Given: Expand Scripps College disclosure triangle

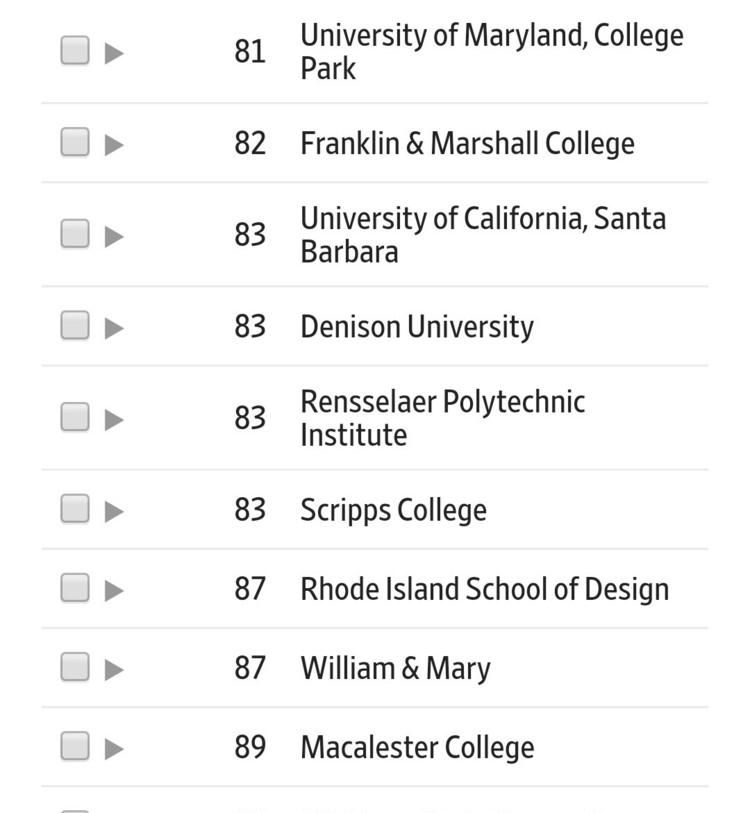Looking at the screenshot, I should point(114,511).
